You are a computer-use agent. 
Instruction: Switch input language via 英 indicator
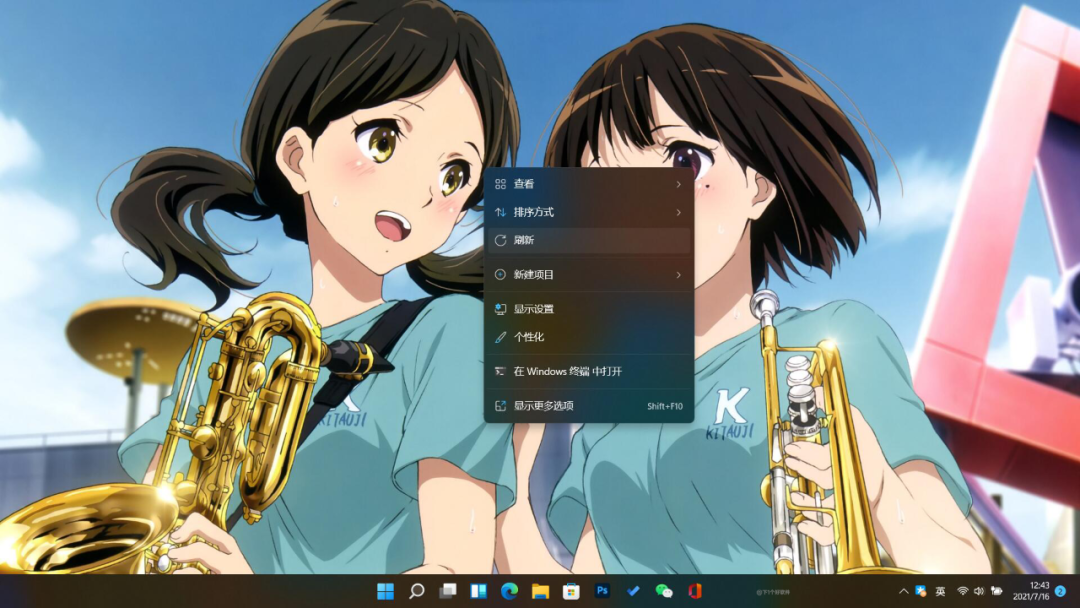tap(940, 591)
